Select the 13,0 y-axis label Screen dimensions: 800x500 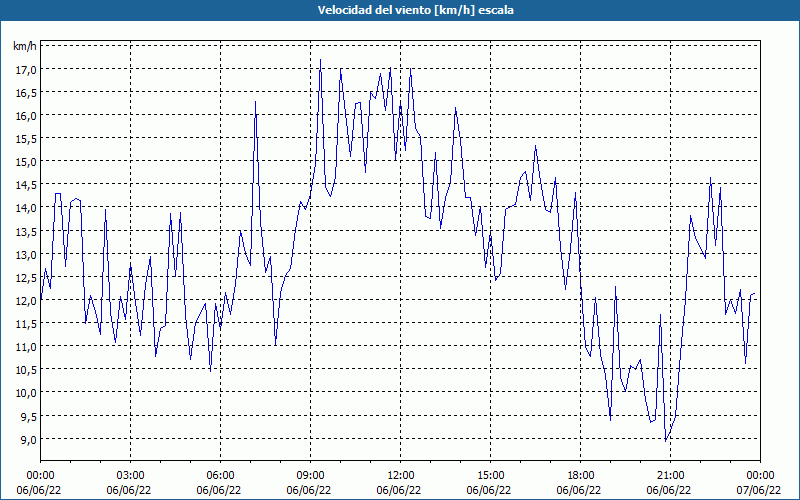point(27,254)
